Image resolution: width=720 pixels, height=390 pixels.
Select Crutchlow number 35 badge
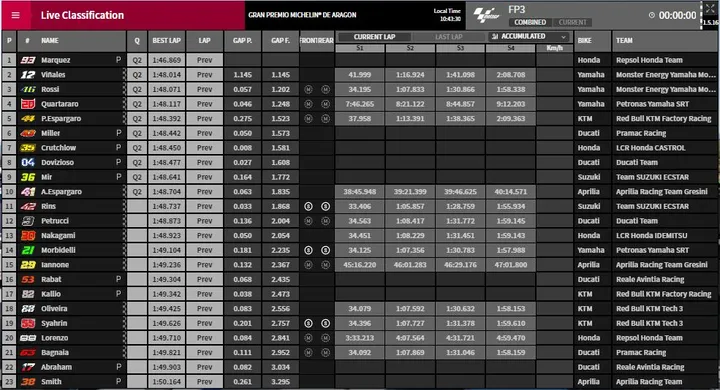[x=28, y=148]
